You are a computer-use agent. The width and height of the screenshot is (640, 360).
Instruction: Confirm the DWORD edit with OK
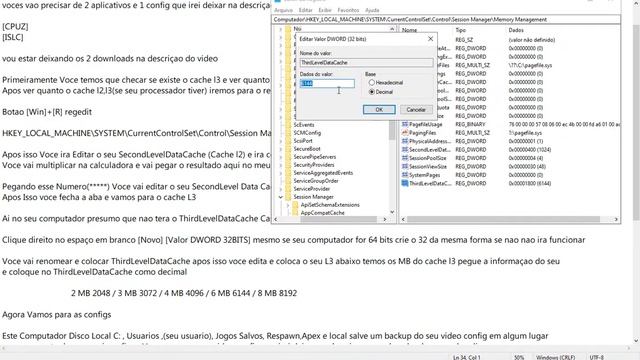coord(379,110)
